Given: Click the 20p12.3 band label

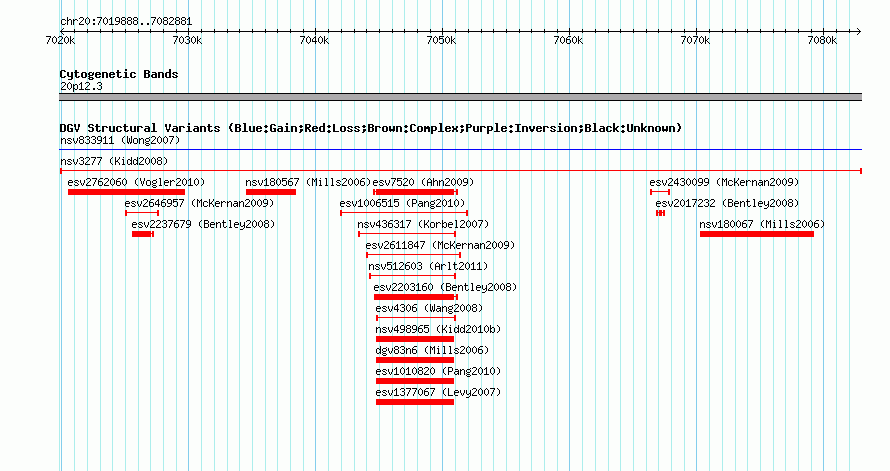Looking at the screenshot, I should 81,86.
